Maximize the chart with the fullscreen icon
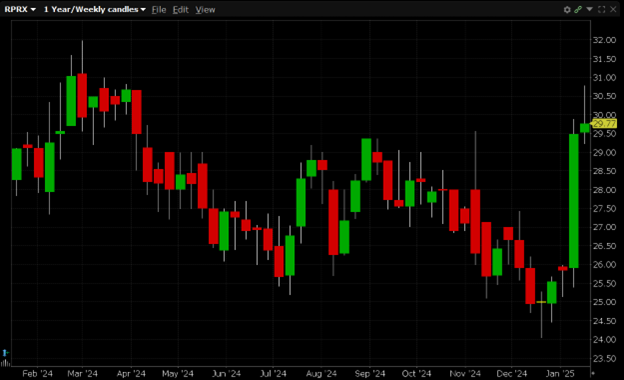 click(x=601, y=10)
